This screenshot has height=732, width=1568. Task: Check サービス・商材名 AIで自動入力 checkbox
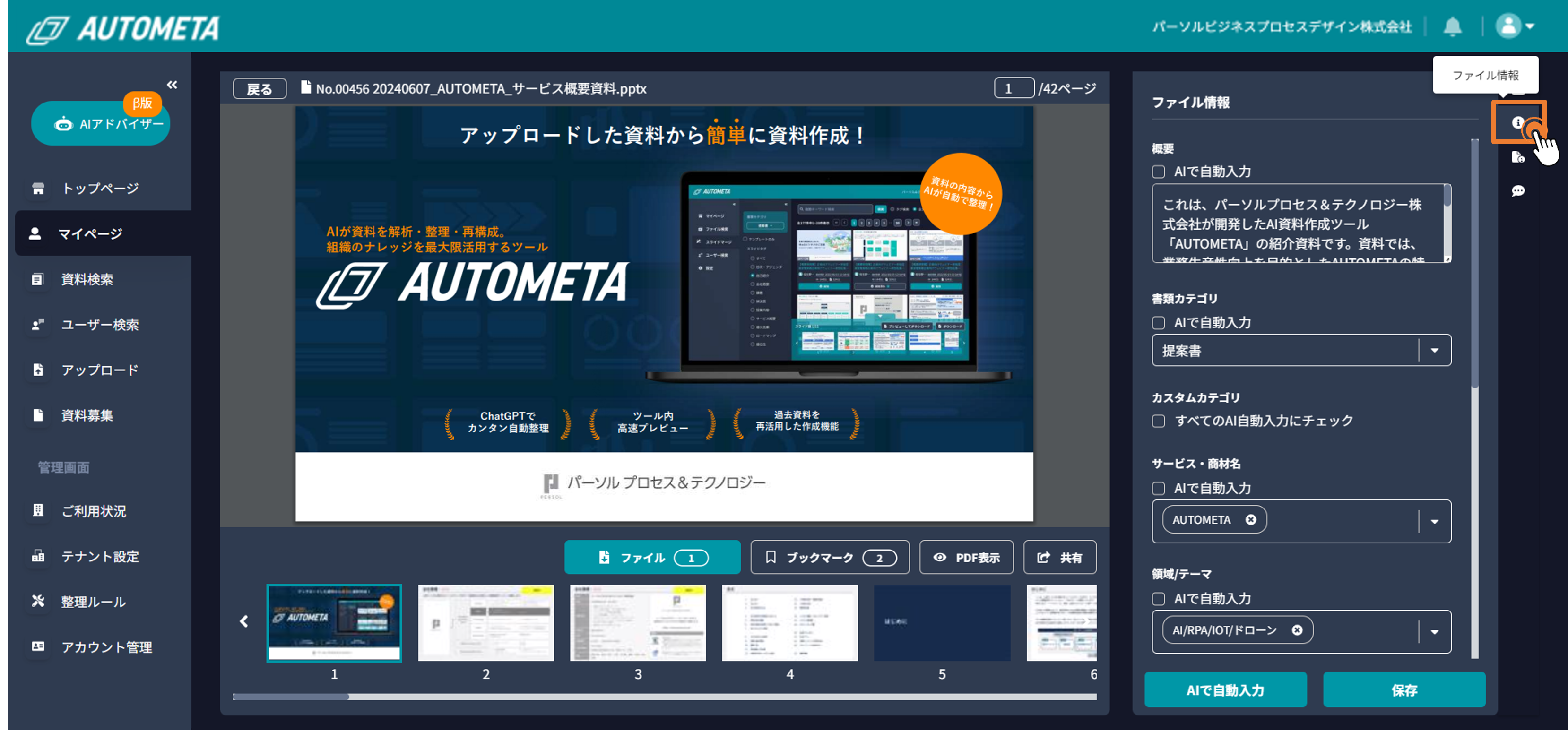(1158, 489)
